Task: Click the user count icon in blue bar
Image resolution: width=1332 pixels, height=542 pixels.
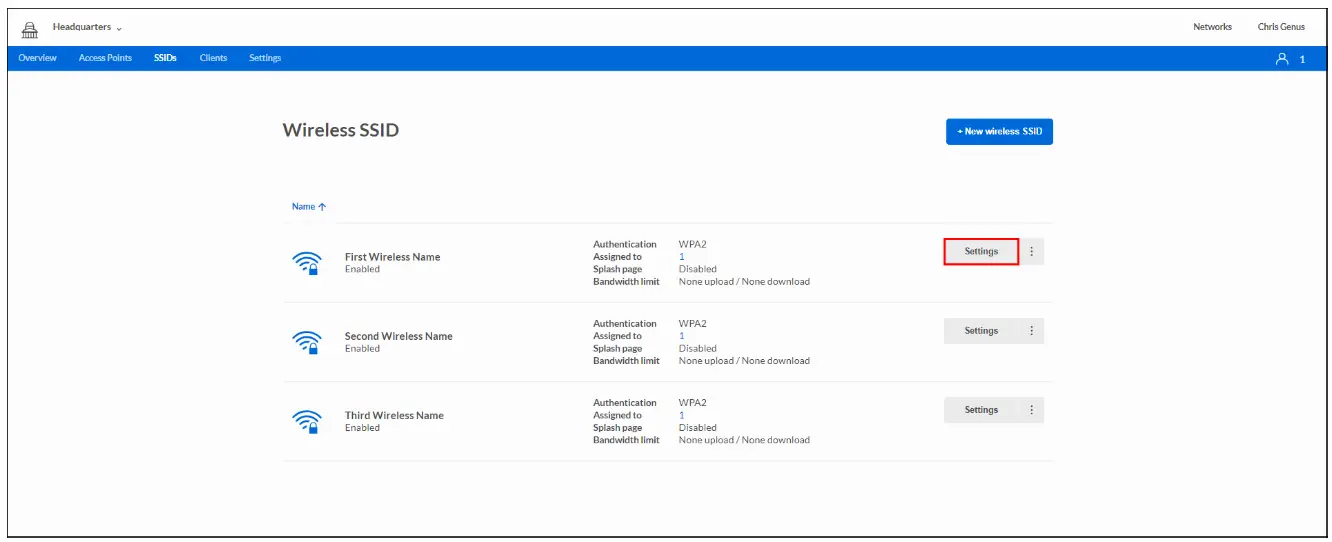Action: point(1282,59)
